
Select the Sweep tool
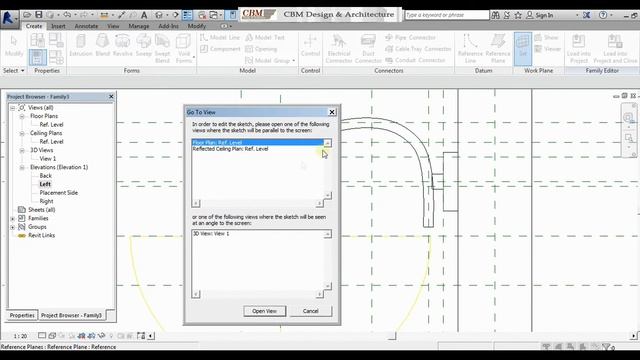(x=144, y=45)
